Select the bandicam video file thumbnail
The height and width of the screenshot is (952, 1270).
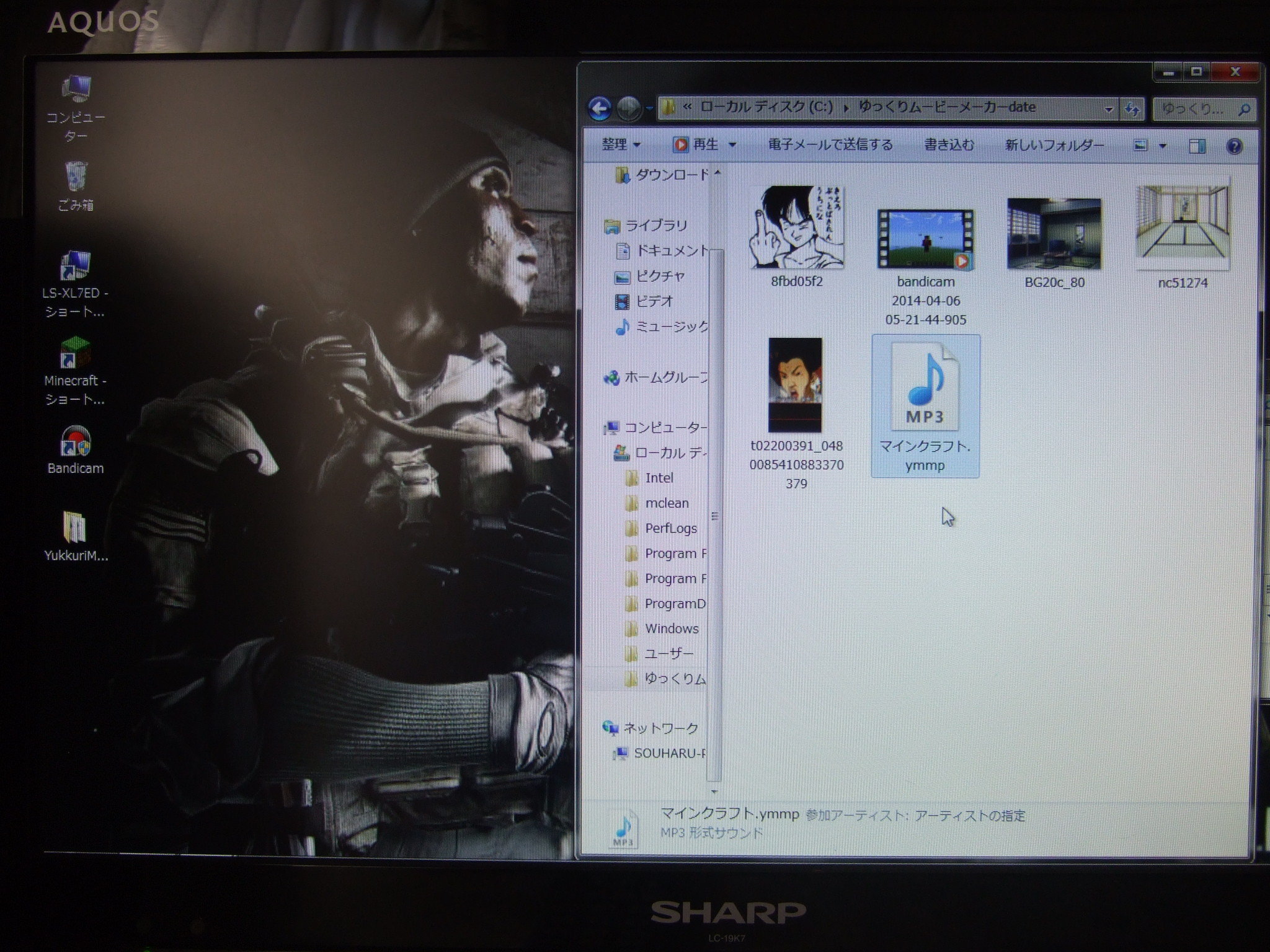[925, 240]
